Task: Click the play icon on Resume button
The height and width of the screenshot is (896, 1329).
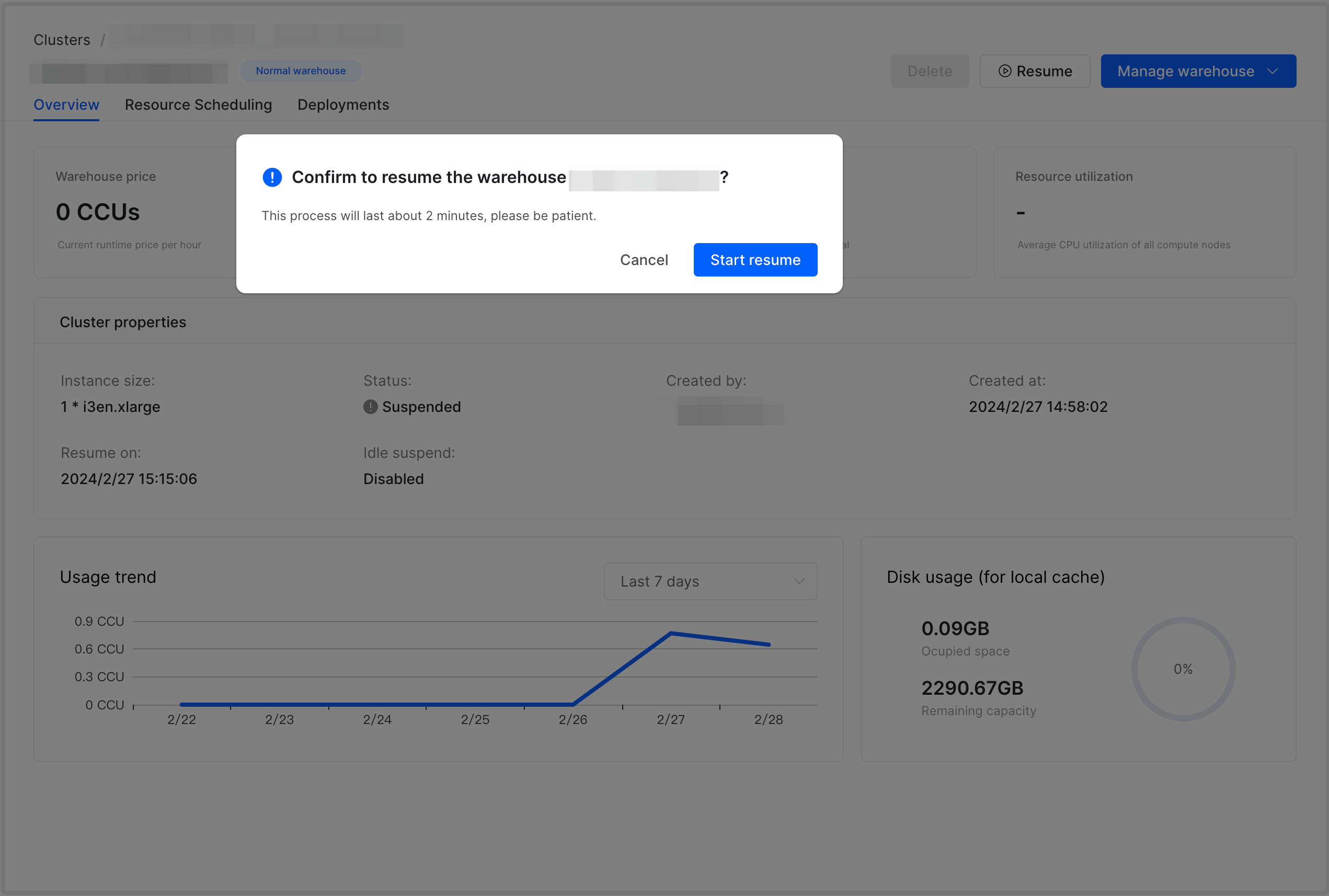Action: click(1004, 71)
